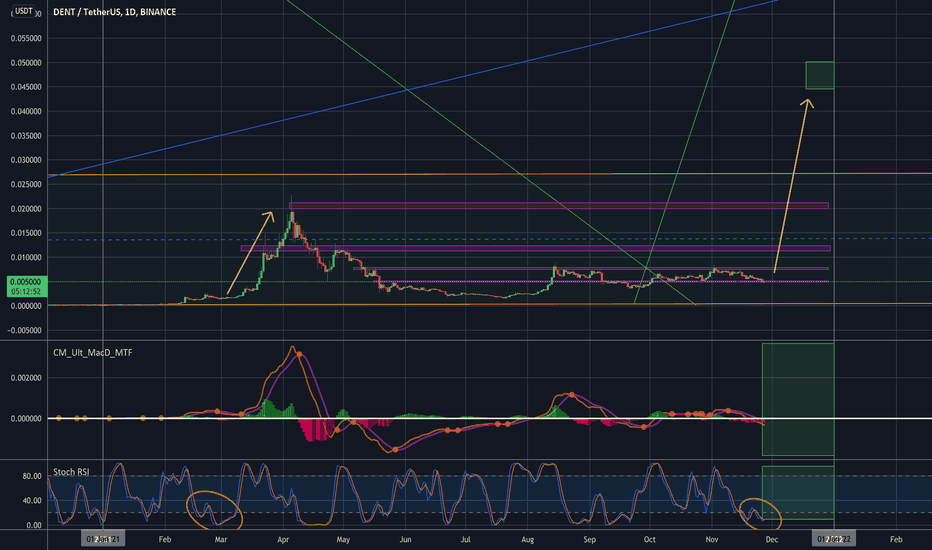Click the Apr label on time axis
Viewport: 932px width, 550px height.
click(283, 539)
